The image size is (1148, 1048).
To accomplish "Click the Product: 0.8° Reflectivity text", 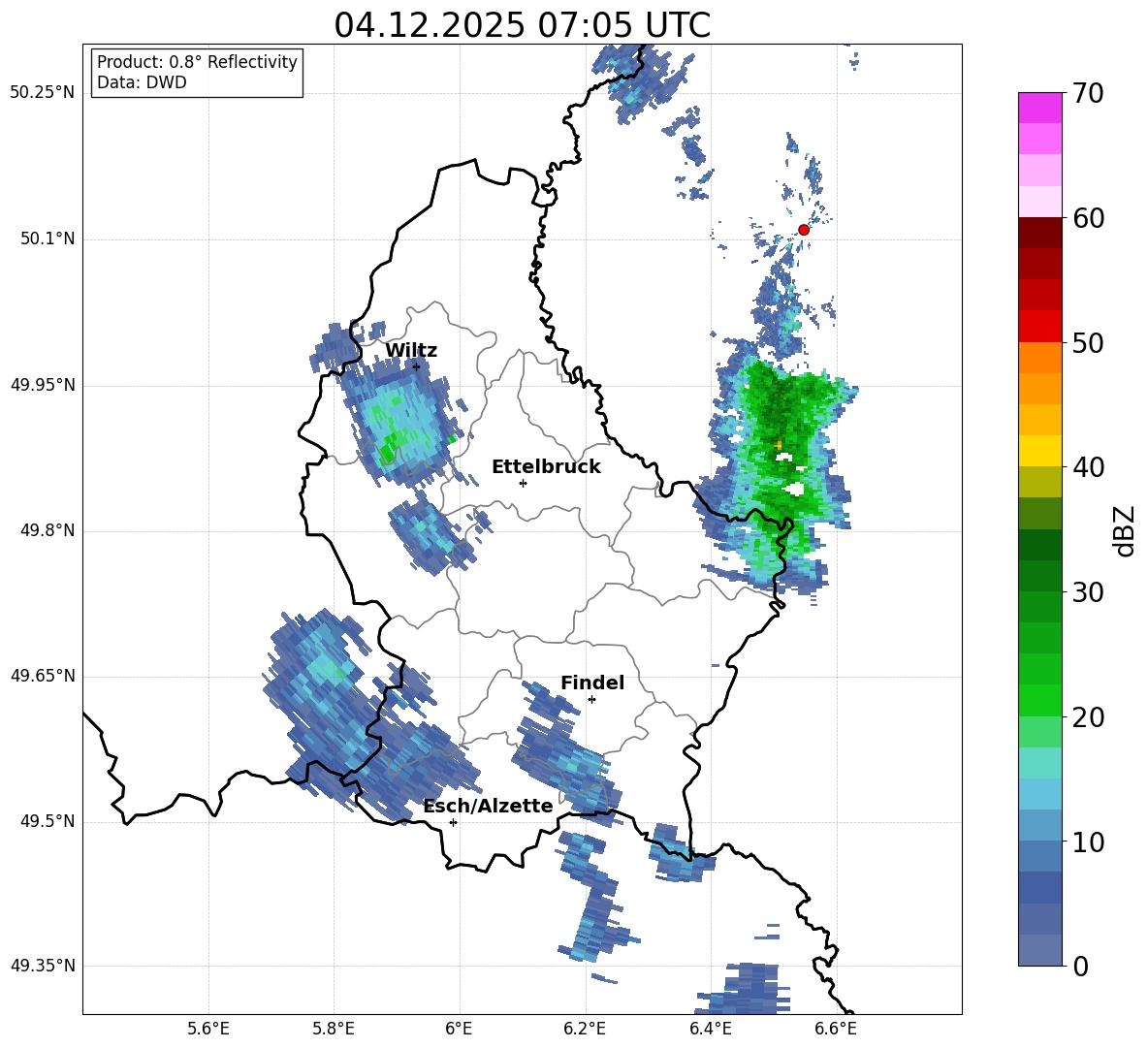I will (x=197, y=62).
